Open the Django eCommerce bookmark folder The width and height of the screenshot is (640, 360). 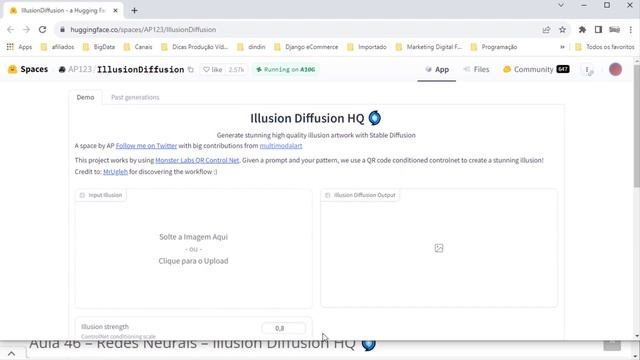306,47
